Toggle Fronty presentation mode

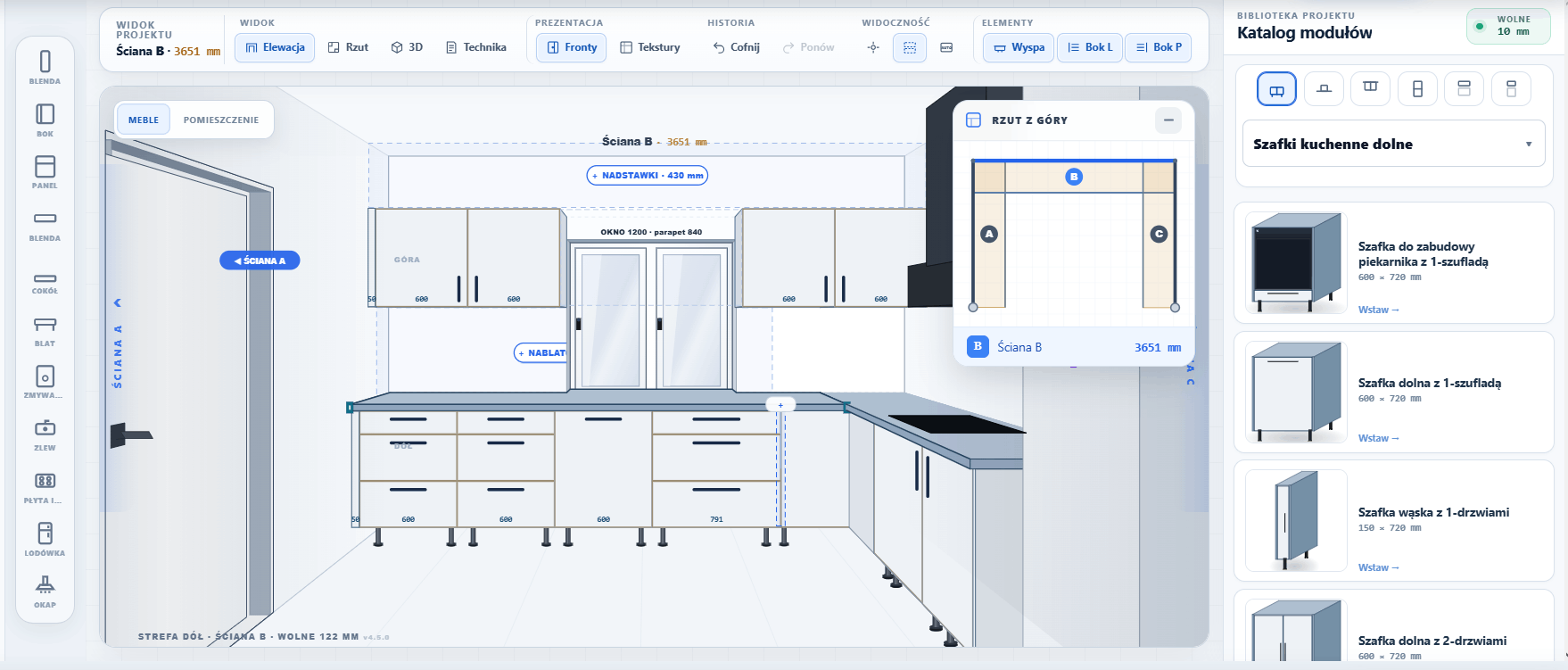pos(572,47)
